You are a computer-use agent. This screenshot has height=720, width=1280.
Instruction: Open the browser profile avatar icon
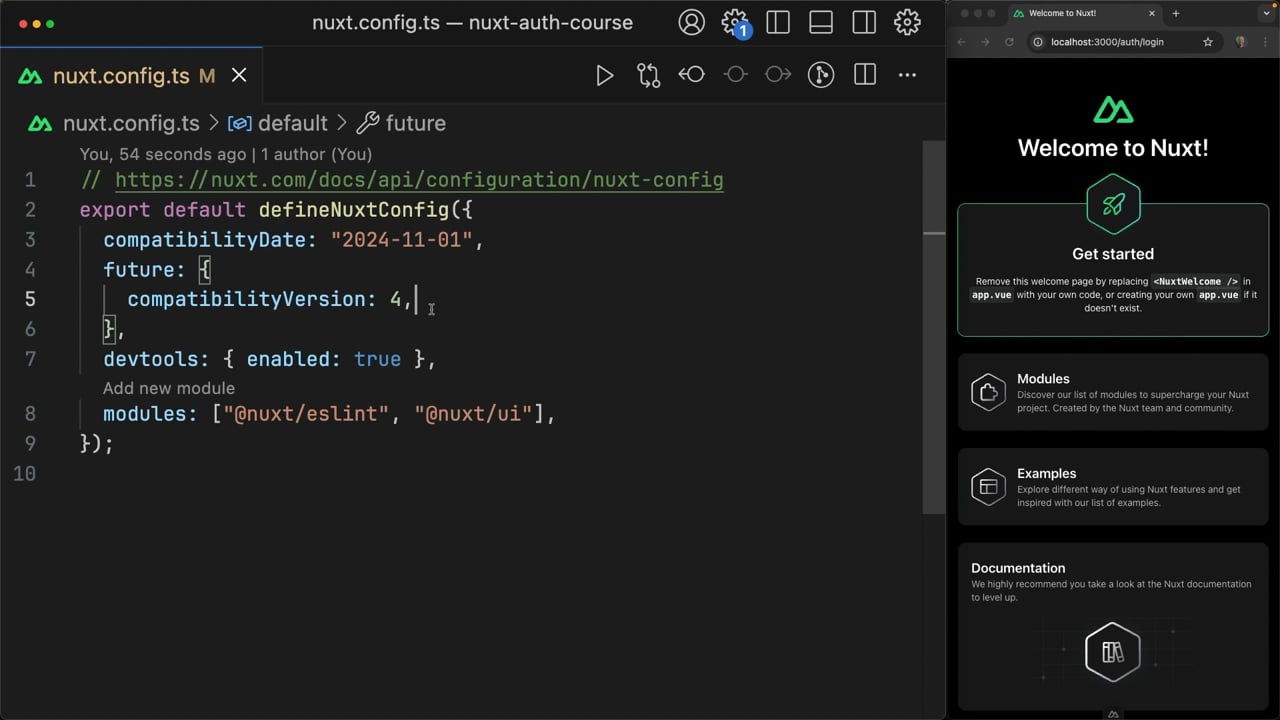[x=1241, y=42]
